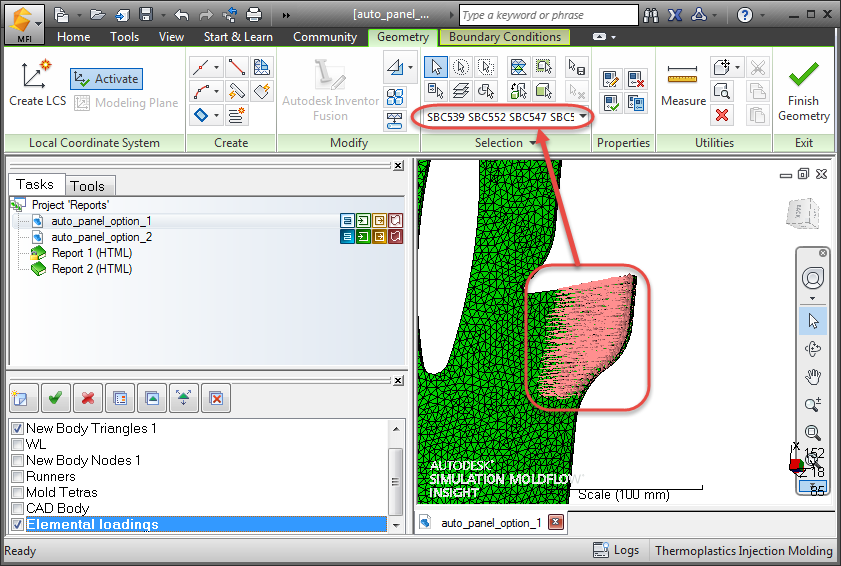The image size is (841, 566).
Task: Open the beam line tool dropdown arrow
Action: (217, 68)
